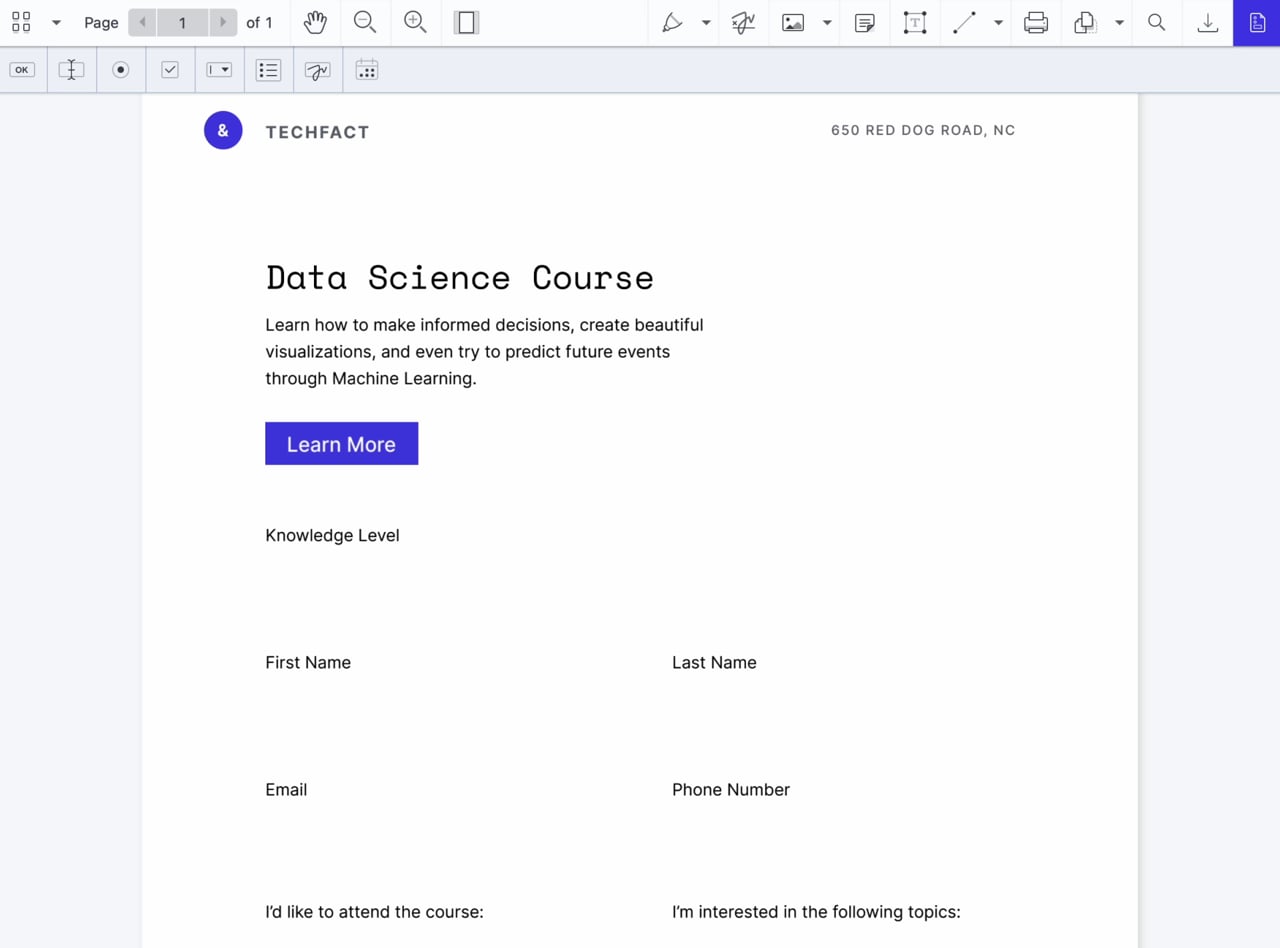Add a list box form field
The width and height of the screenshot is (1280, 948).
coord(268,70)
